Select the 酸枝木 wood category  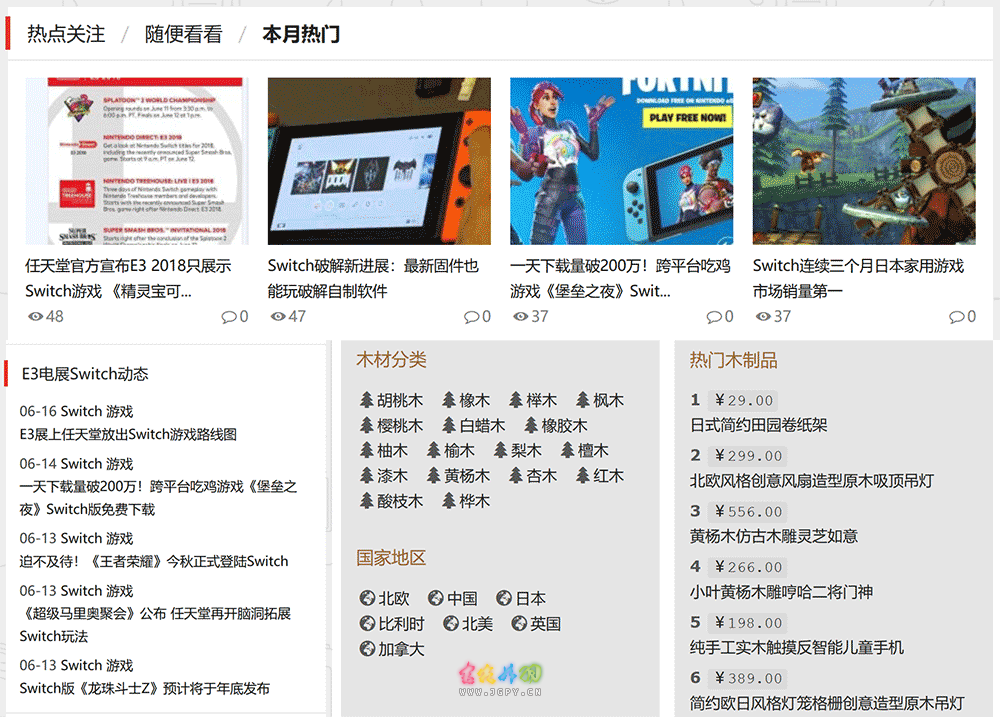point(392,501)
